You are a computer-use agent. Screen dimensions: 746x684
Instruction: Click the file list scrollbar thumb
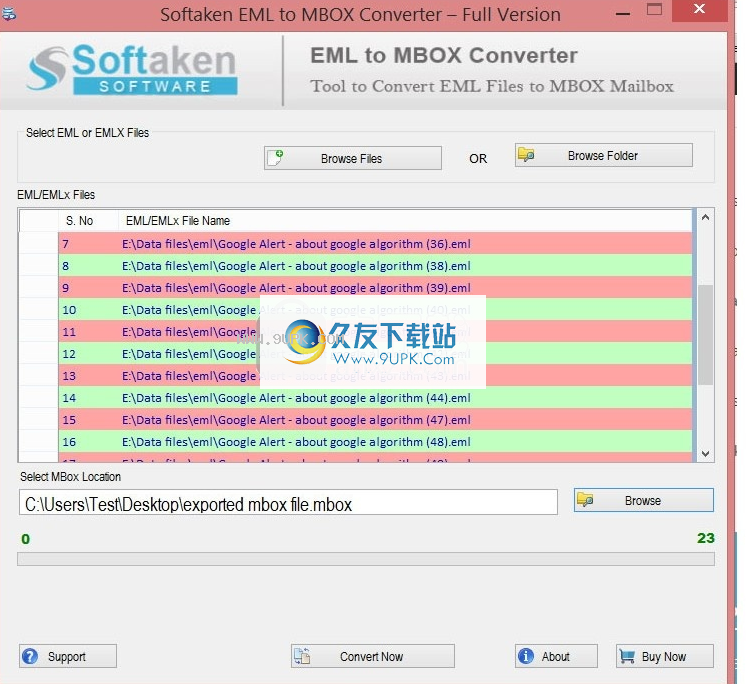(706, 335)
